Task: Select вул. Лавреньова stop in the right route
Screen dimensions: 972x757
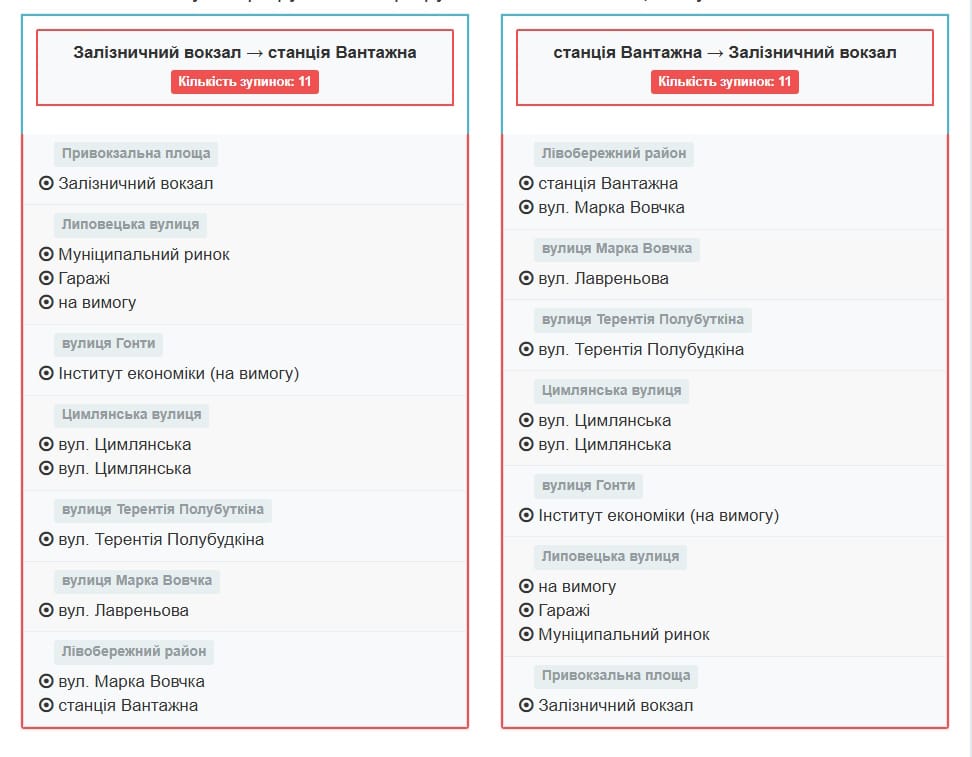Action: click(603, 278)
